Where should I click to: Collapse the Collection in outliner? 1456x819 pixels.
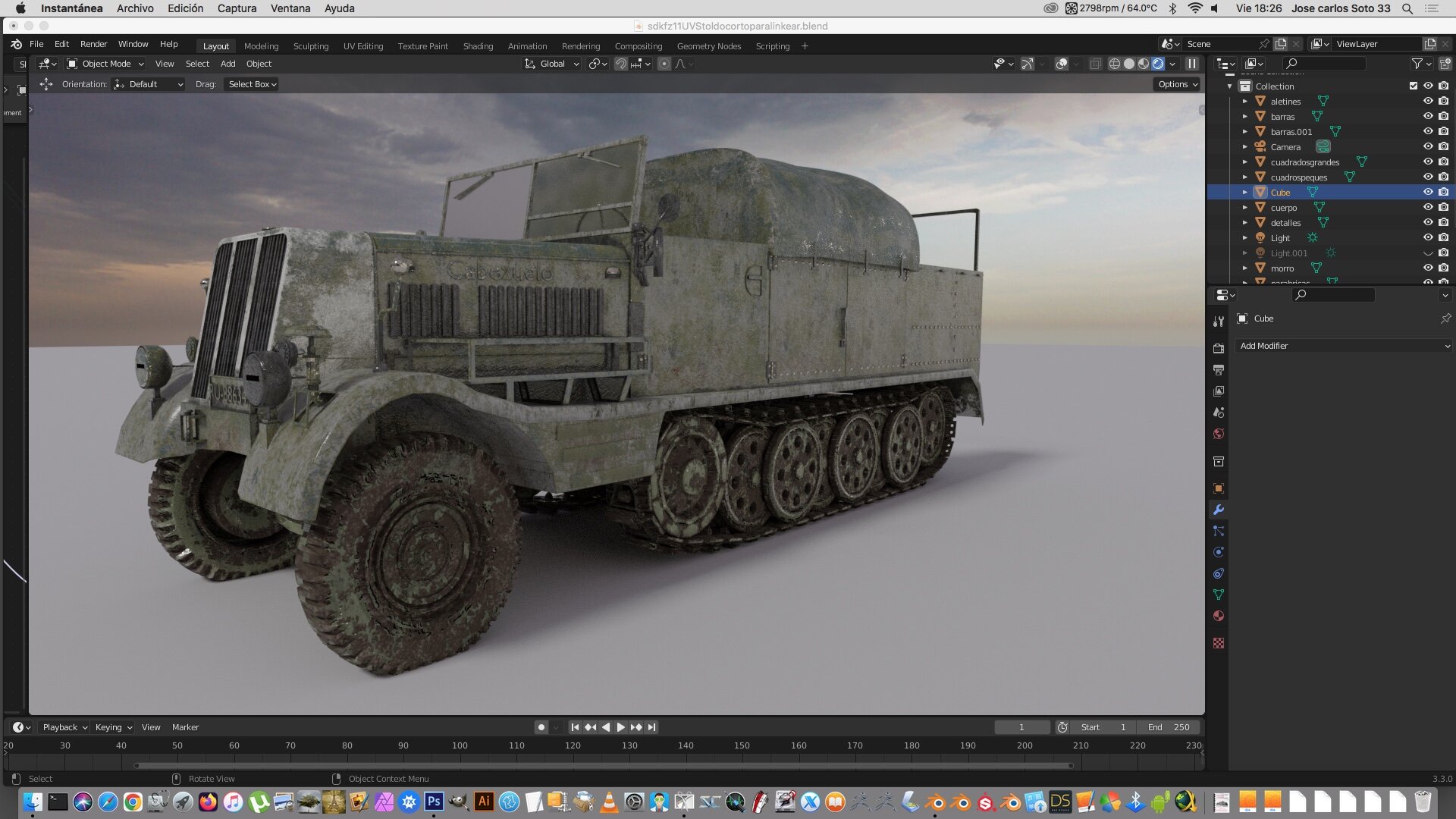[1229, 86]
